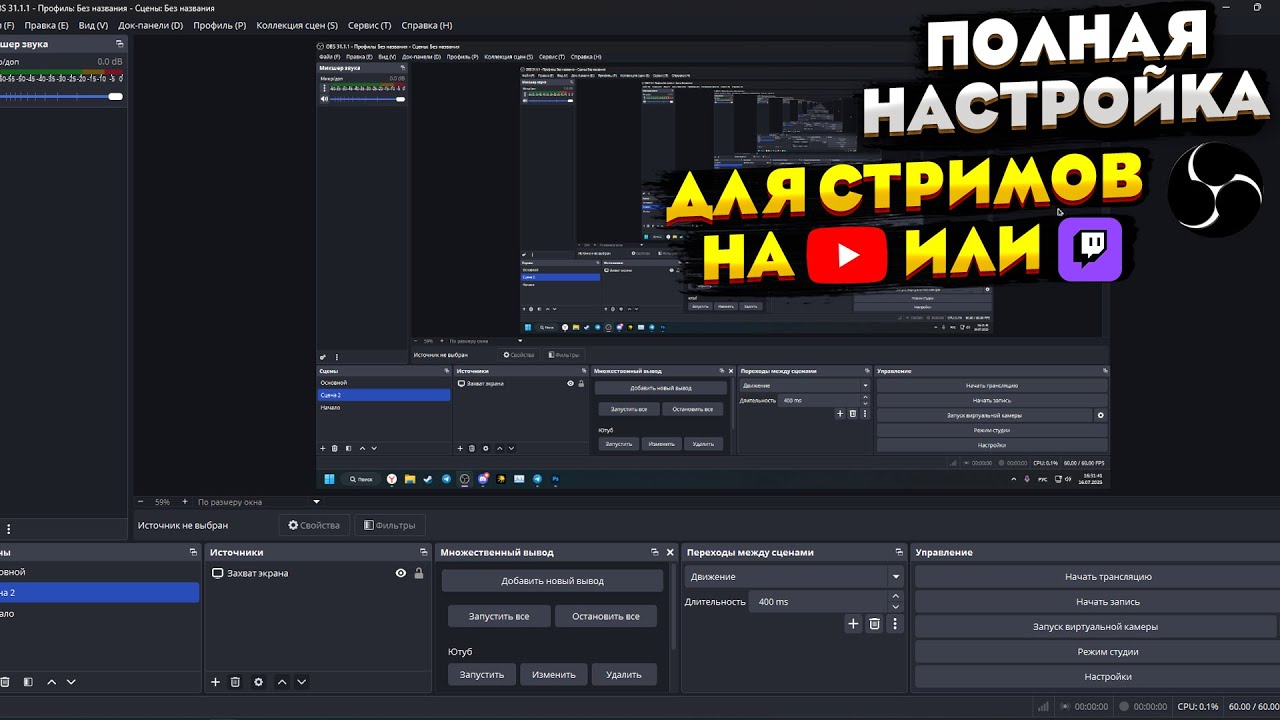Click the Свойства properties button
This screenshot has height=720, width=1280.
tap(314, 525)
